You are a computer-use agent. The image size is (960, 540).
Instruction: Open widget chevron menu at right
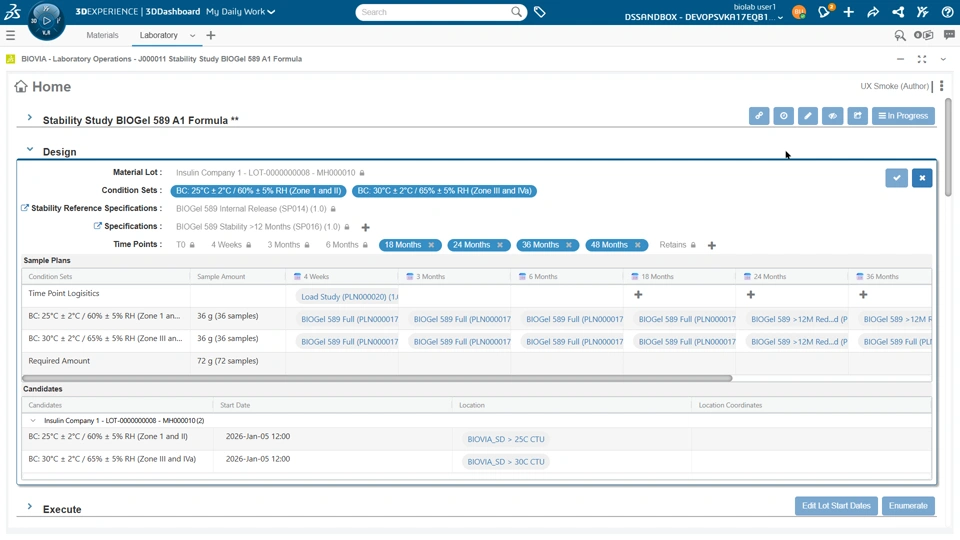[943, 59]
